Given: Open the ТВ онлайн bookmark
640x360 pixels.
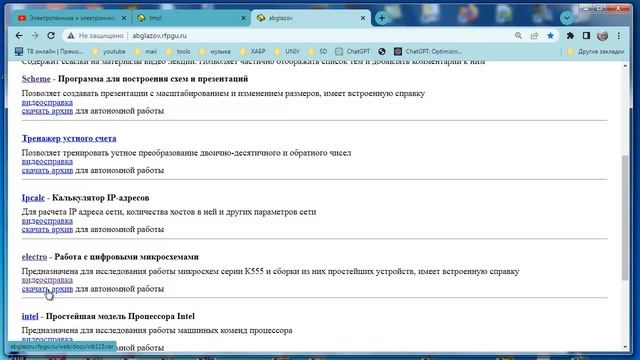Looking at the screenshot, I should click(49, 51).
